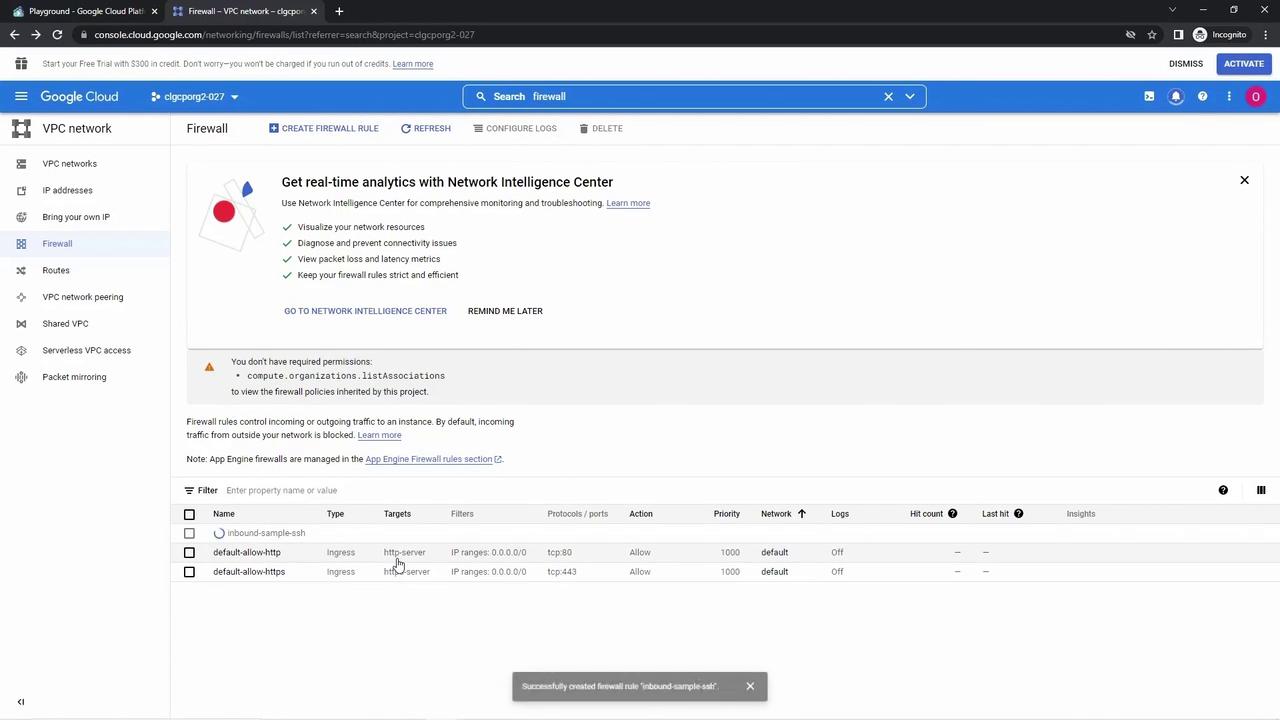1280x720 pixels.
Task: Open the default-allow-http rule
Action: click(247, 552)
